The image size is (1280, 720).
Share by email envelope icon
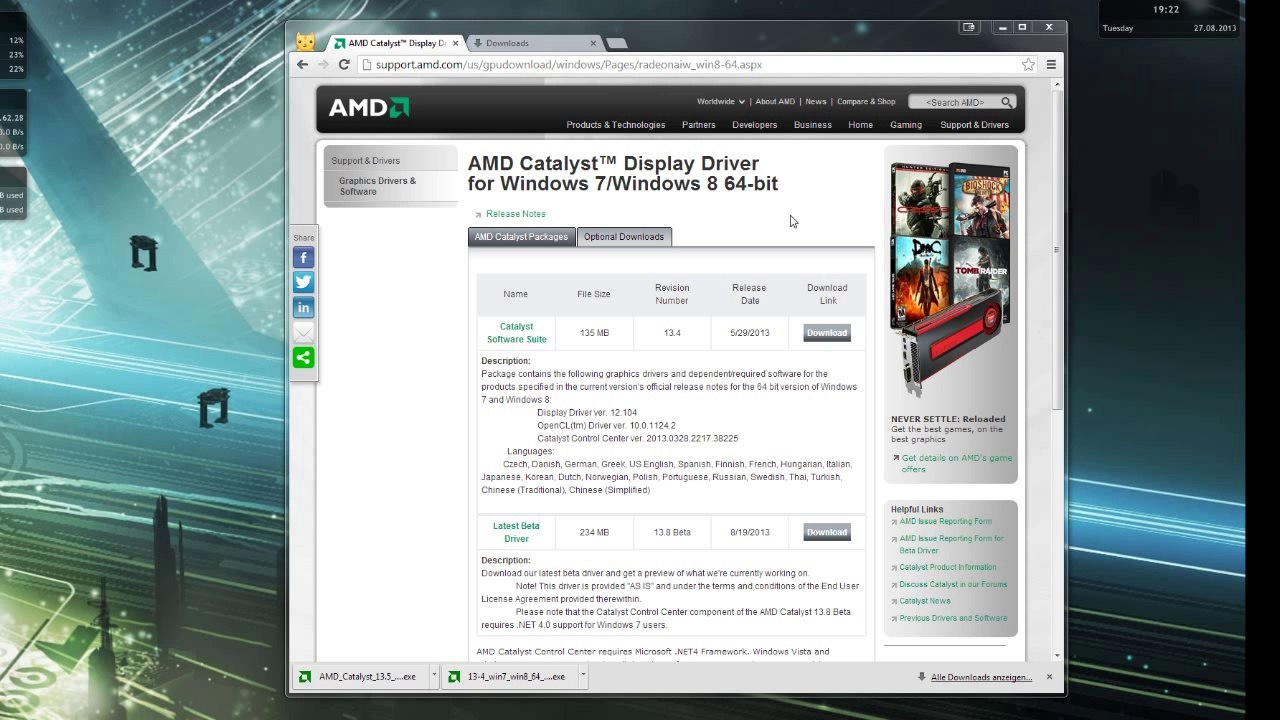coord(303,333)
